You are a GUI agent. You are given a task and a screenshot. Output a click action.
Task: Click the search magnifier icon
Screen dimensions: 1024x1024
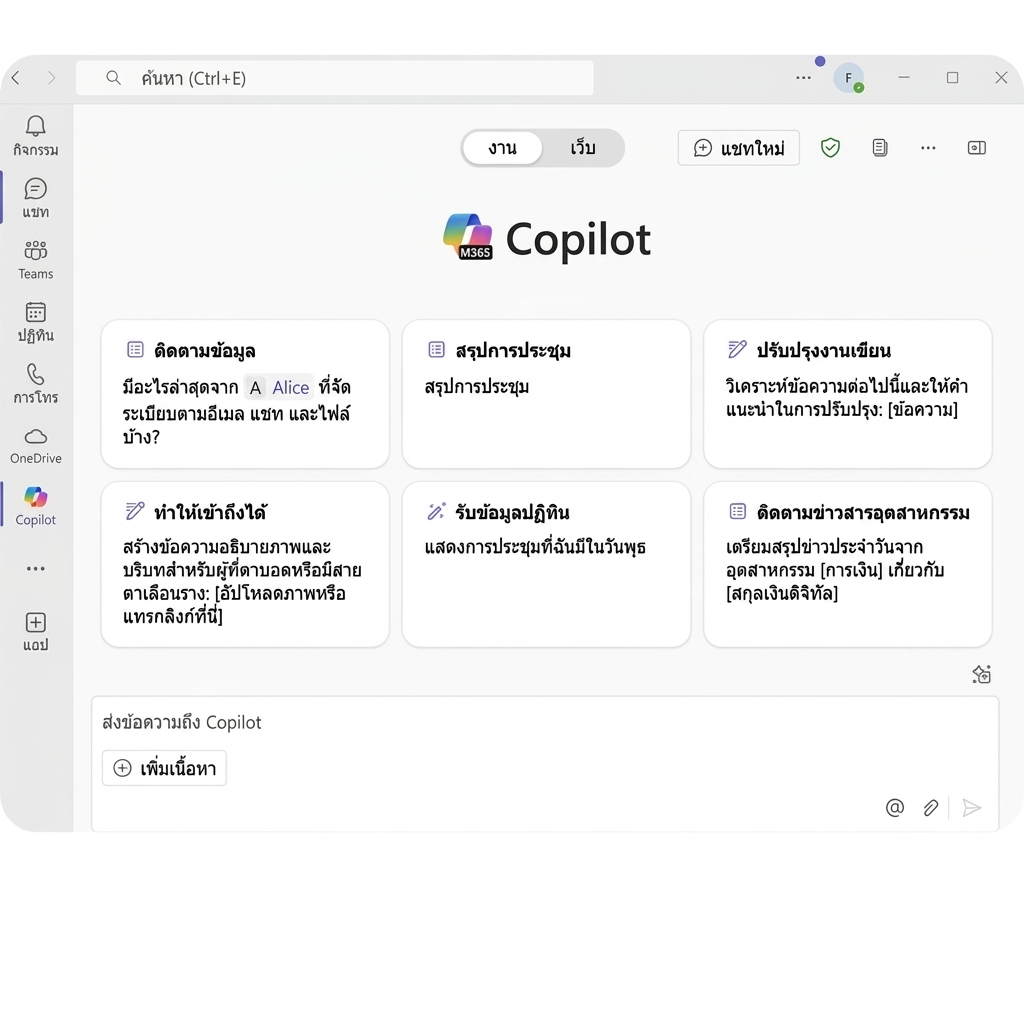click(x=113, y=78)
